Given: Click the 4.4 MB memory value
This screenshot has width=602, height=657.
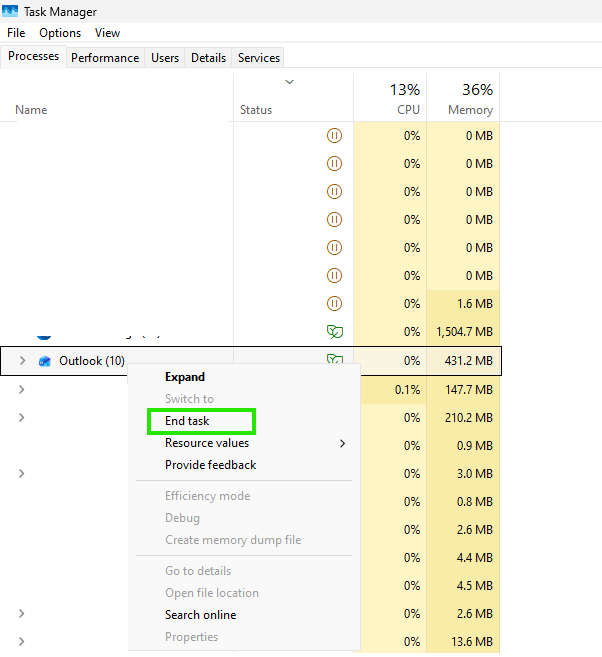Looking at the screenshot, I should click(x=475, y=558).
